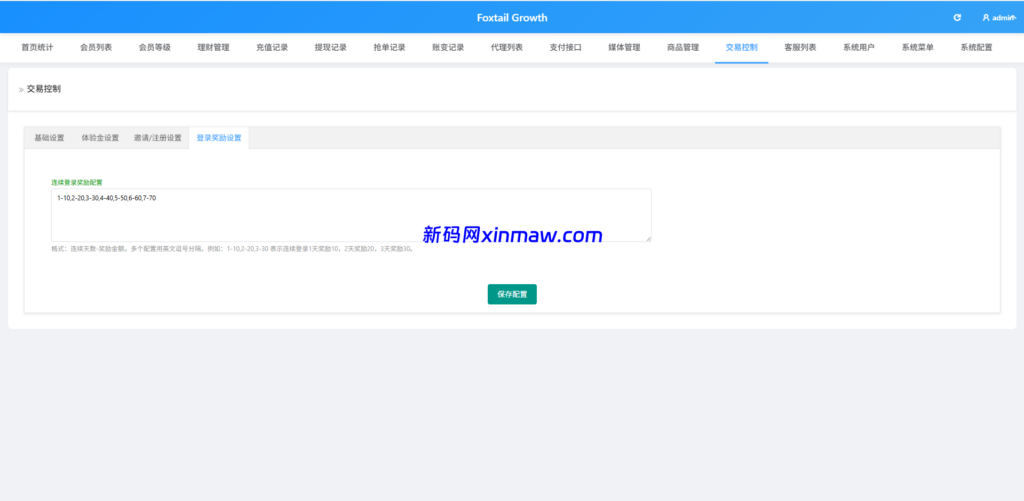The width and height of the screenshot is (1024, 501).
Task: Click the Foxtail Growth title
Action: 512,18
